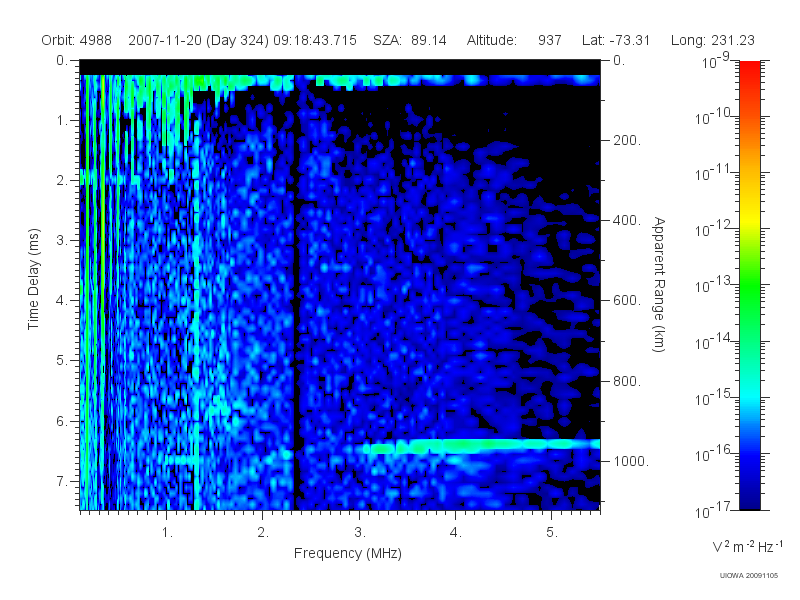Click the '7.' time delay tick label
Image resolution: width=800 pixels, height=600 pixels.
(x=62, y=481)
